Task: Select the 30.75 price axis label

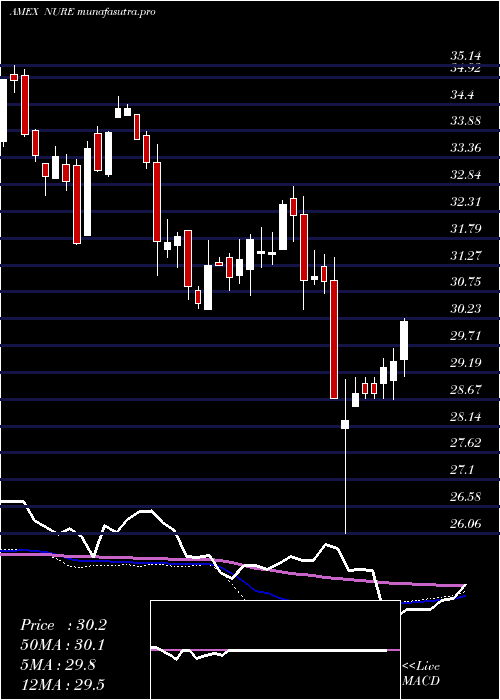Action: pyautogui.click(x=466, y=282)
